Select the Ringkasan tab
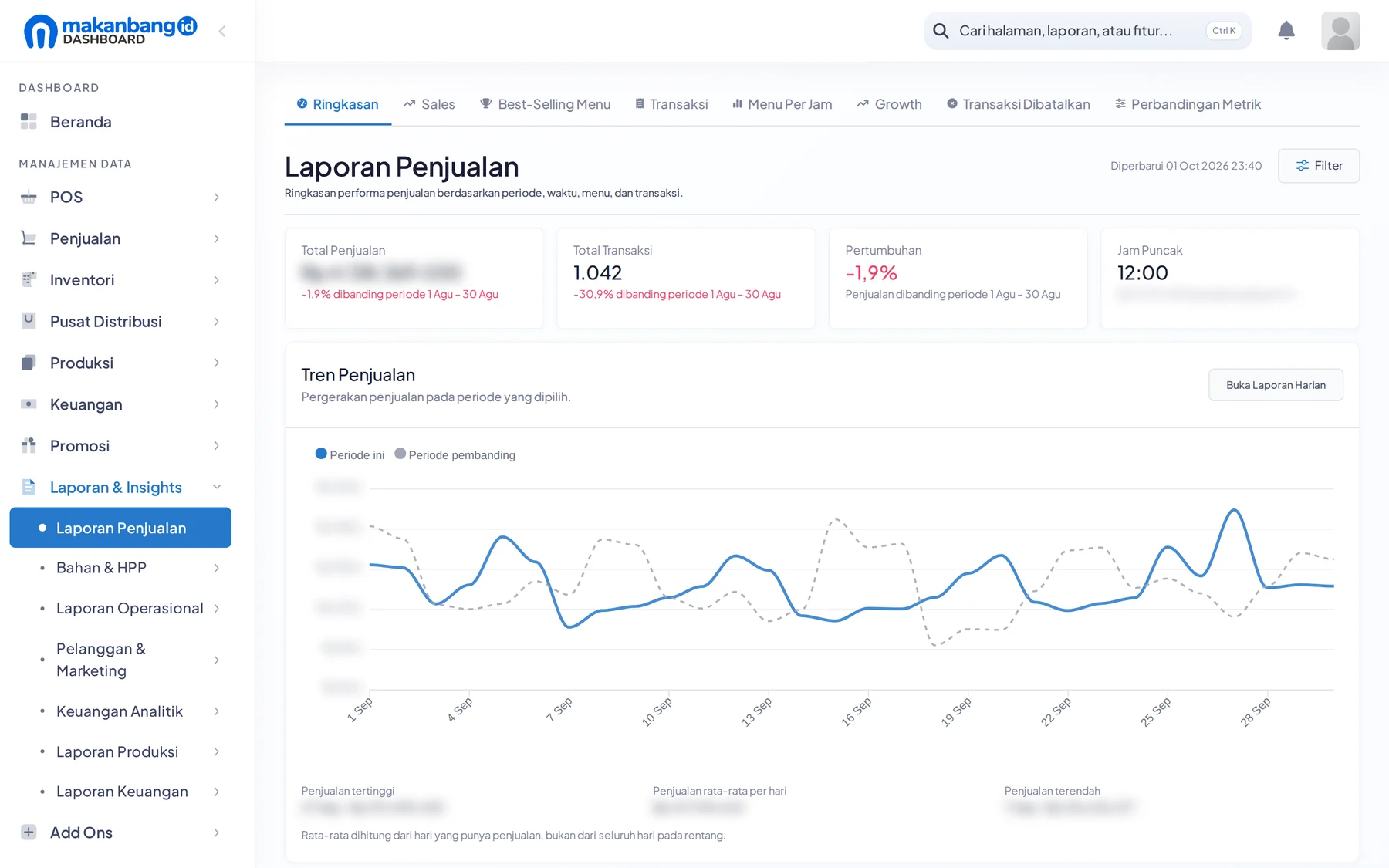Image resolution: width=1389 pixels, height=868 pixels. (x=338, y=104)
